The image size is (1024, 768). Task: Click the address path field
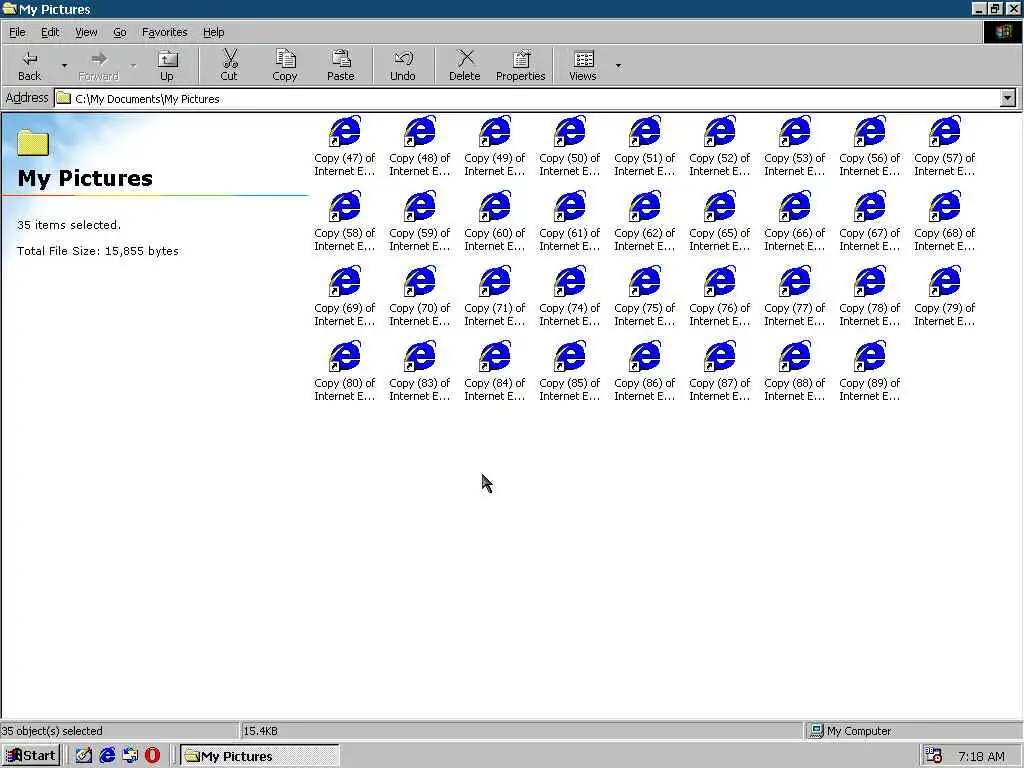click(528, 99)
